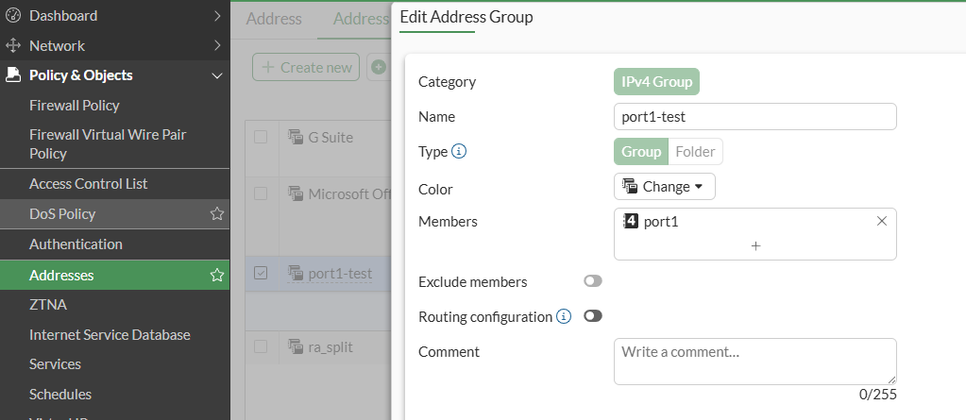Image resolution: width=966 pixels, height=420 pixels.
Task: Collapse the Policy & Objects section
Action: [x=217, y=76]
